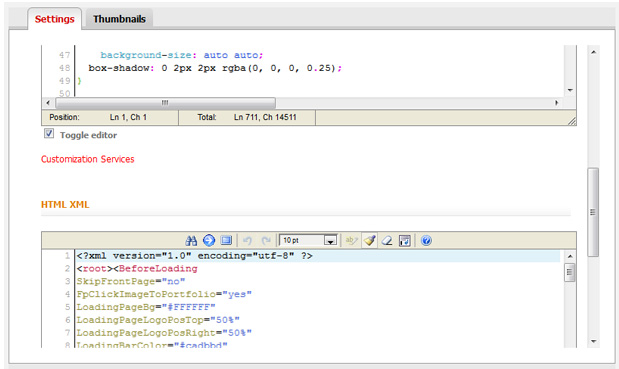Click the XML editor vertical scroll thumb

[x=570, y=273]
